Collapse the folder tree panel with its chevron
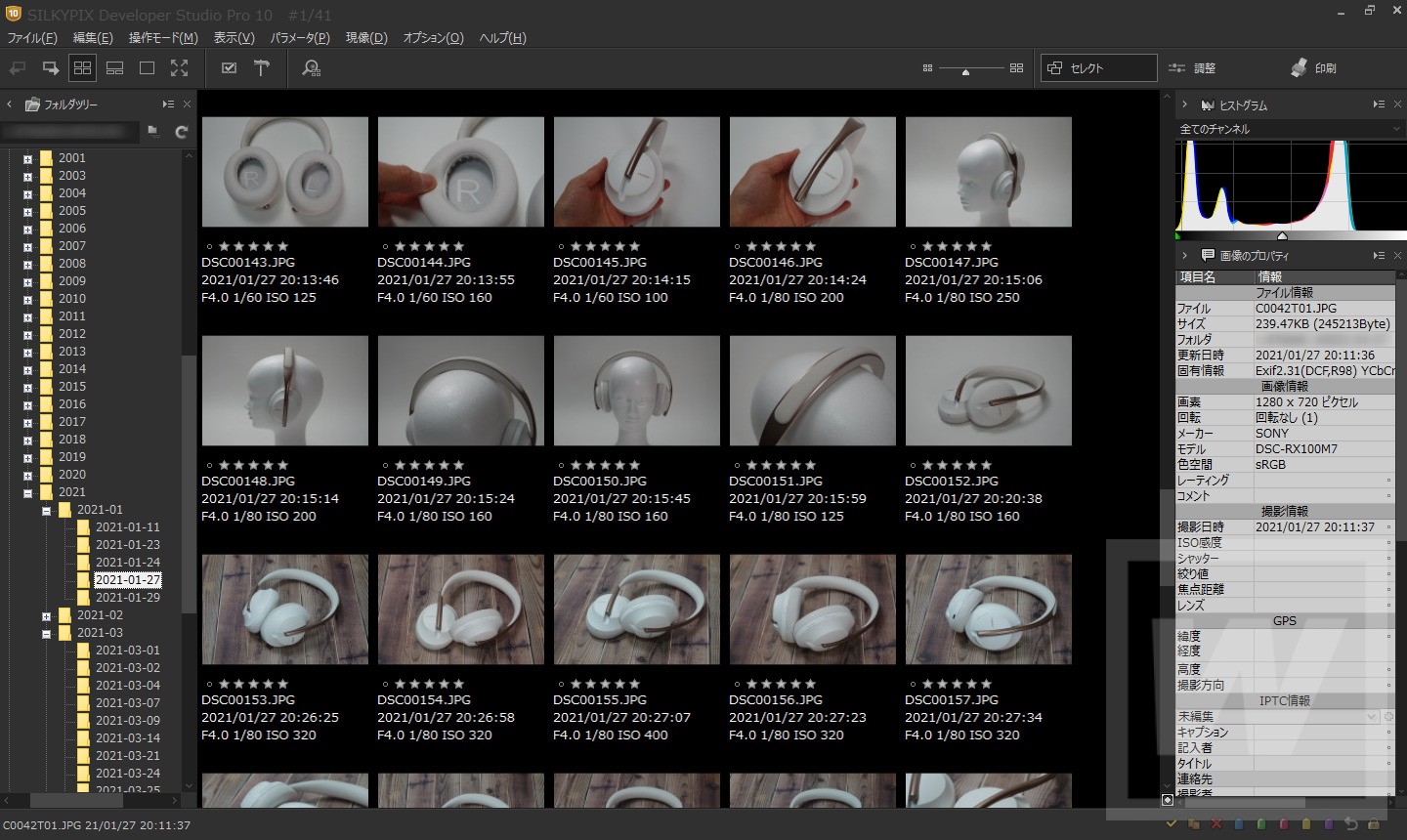 (10, 105)
